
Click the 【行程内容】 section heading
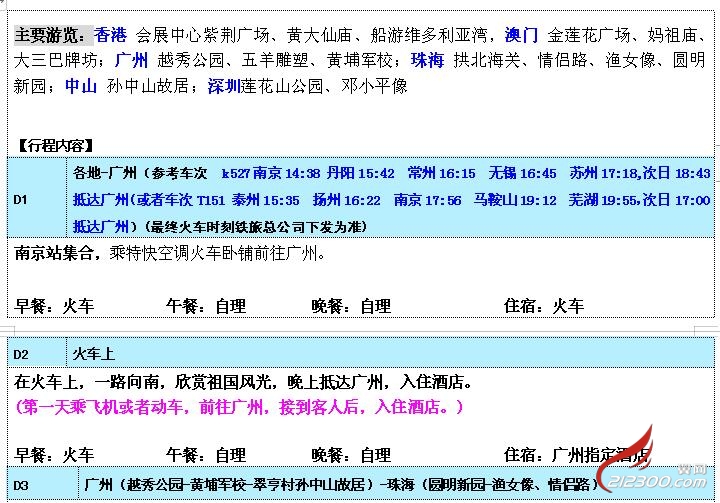pyautogui.click(x=56, y=146)
